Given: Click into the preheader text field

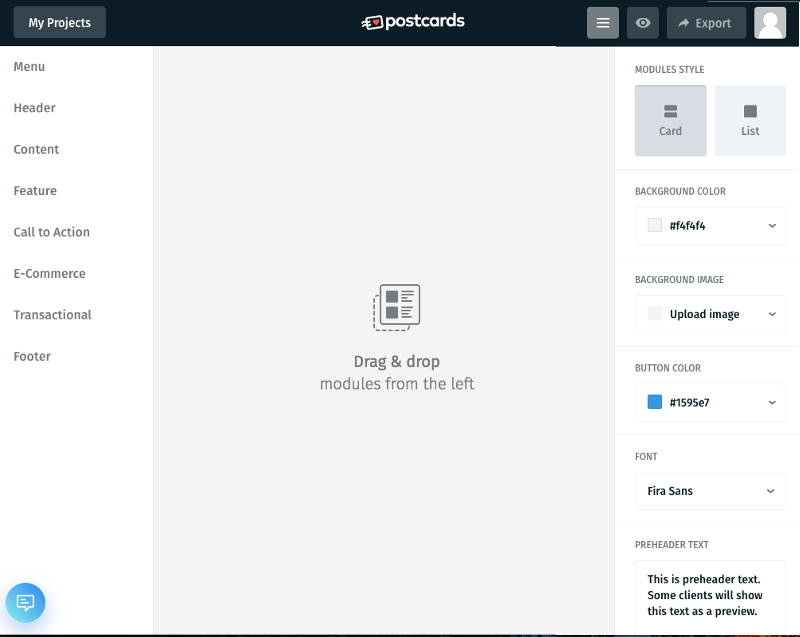Looking at the screenshot, I should coord(710,595).
